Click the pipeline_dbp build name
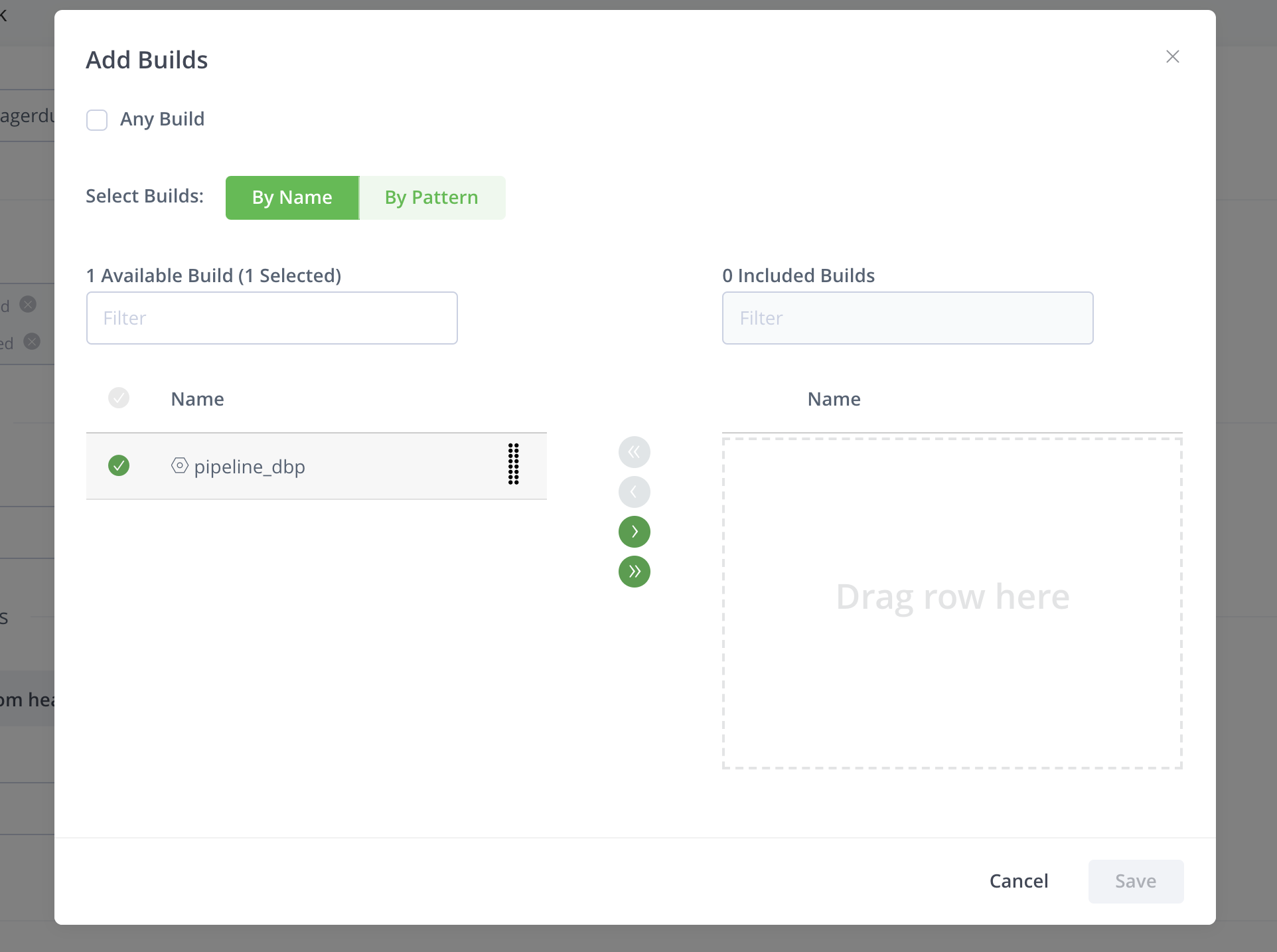 click(x=250, y=467)
